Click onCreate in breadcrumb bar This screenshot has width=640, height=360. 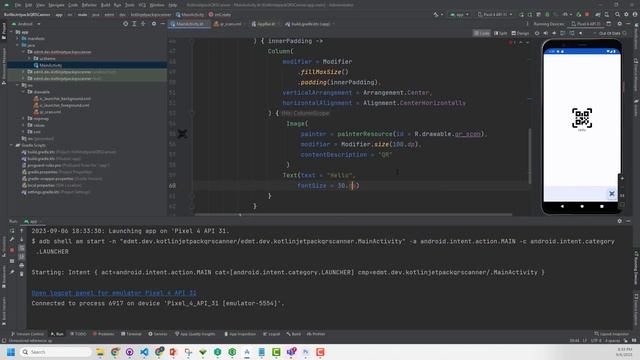[220, 14]
